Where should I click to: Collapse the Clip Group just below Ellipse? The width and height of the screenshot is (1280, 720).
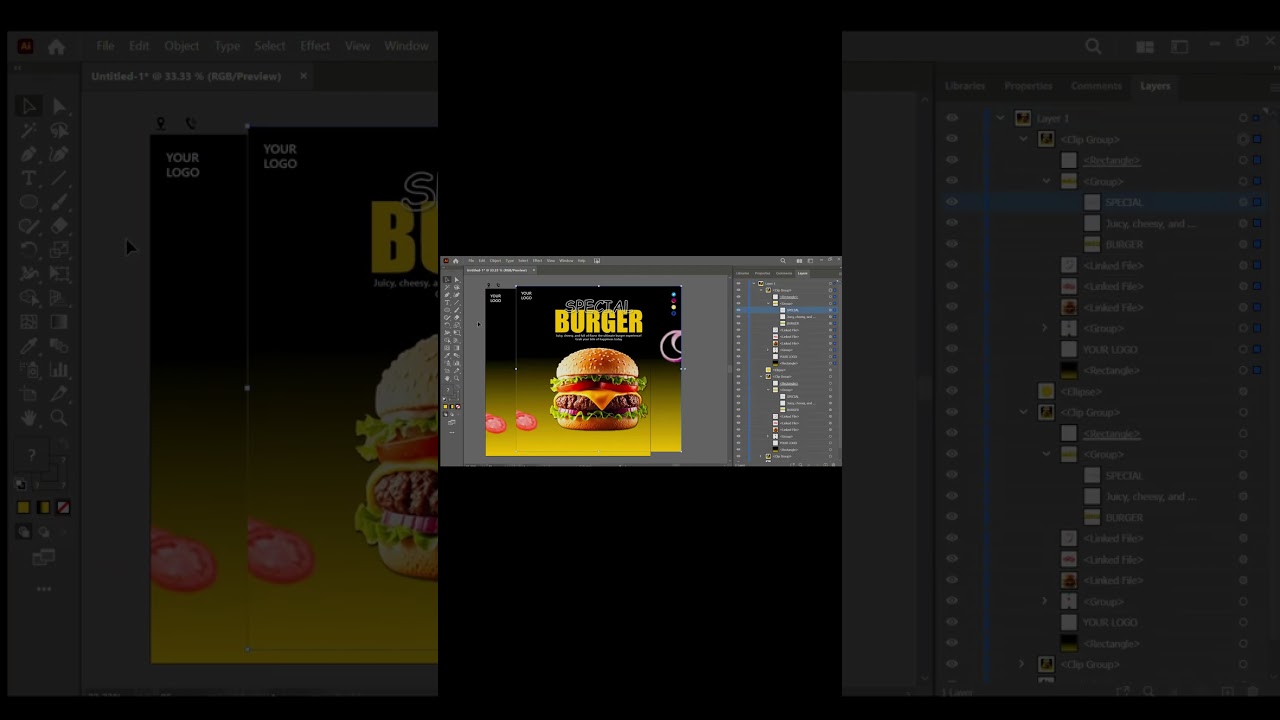[x=1023, y=412]
